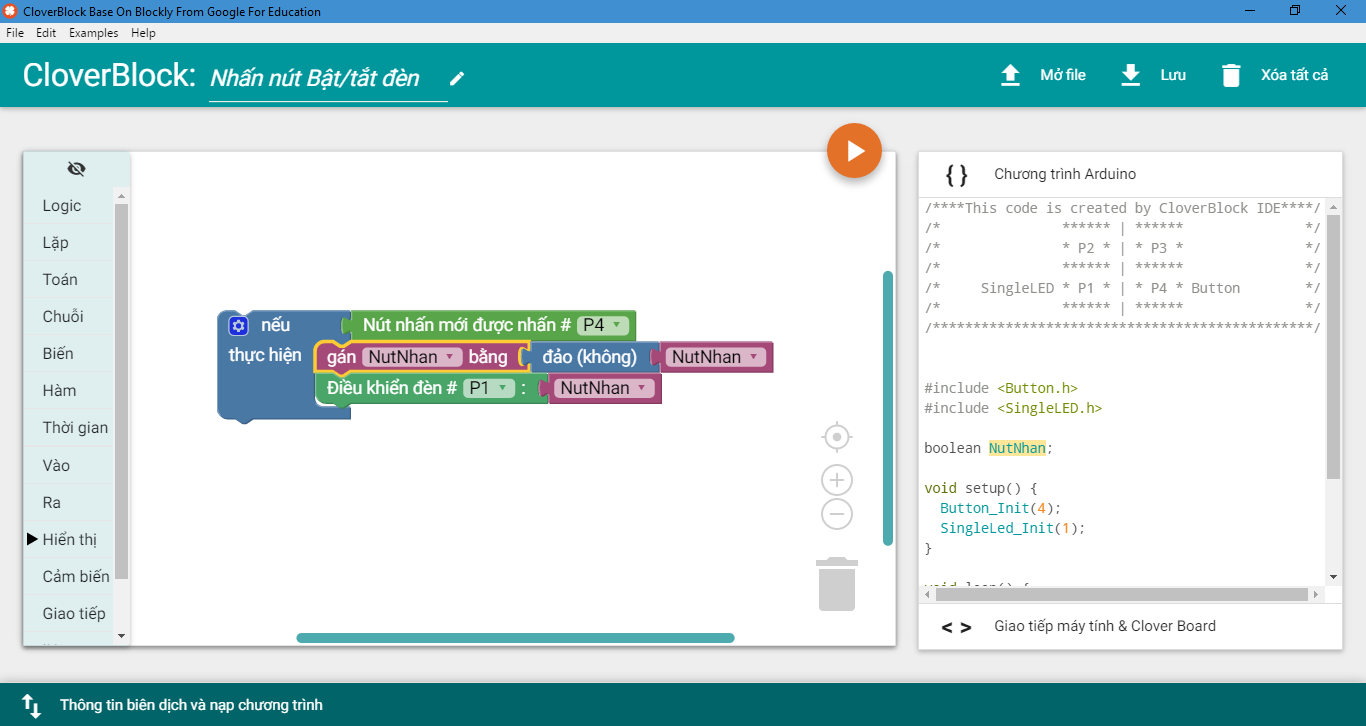Image resolution: width=1366 pixels, height=726 pixels.
Task: Click the workspace vertical scrollbar
Action: 888,408
